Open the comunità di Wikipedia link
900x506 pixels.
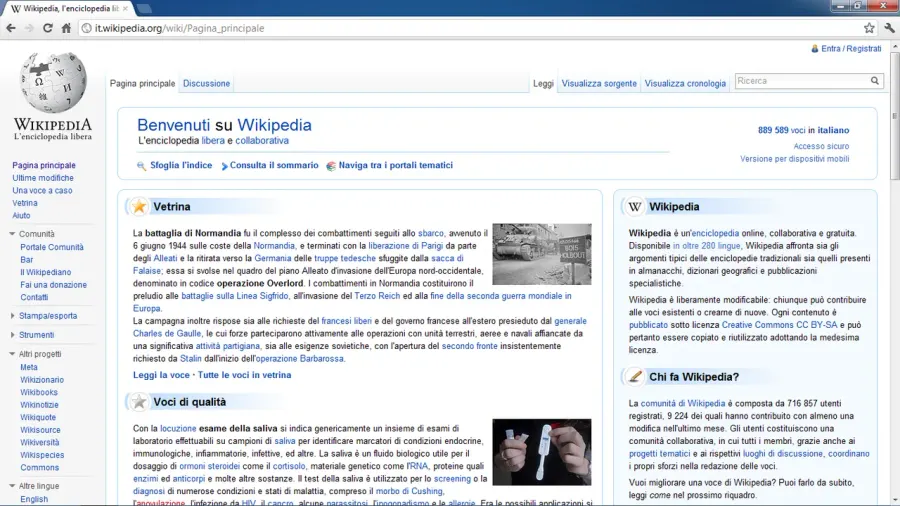pos(682,403)
